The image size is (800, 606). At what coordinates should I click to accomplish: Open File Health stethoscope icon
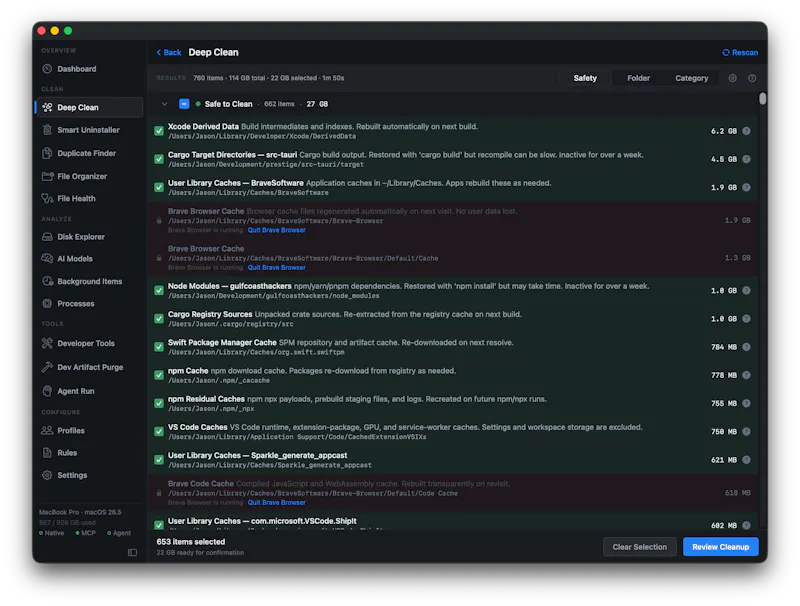tap(47, 198)
